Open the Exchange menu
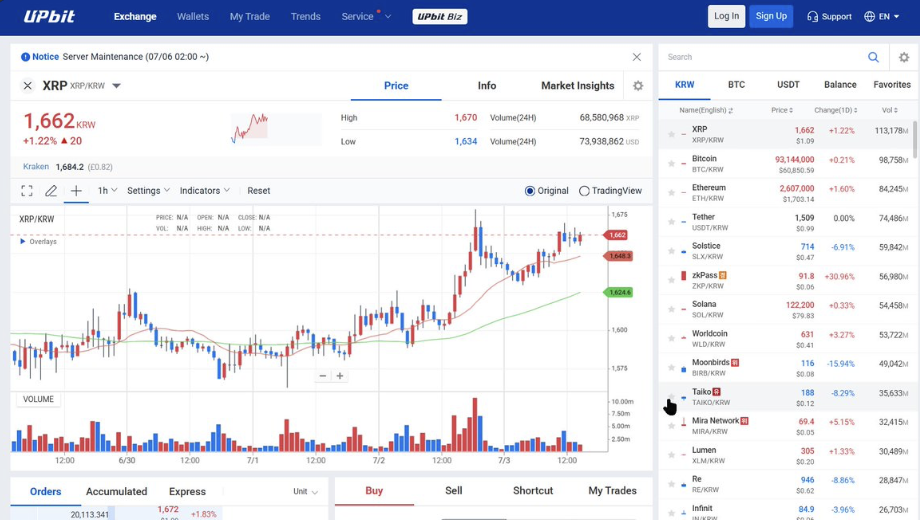Viewport: 920px width, 520px height. point(135,16)
